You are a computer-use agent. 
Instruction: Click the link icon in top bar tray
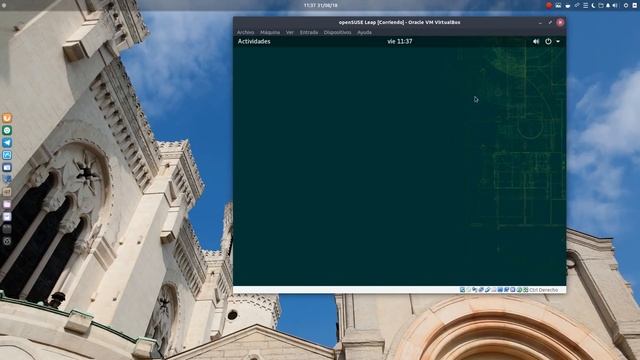tap(577, 5)
